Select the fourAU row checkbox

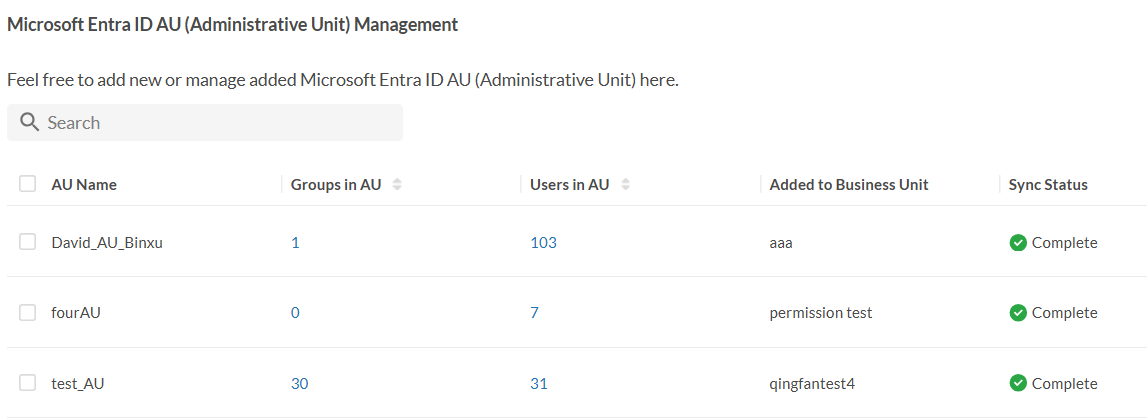point(28,312)
